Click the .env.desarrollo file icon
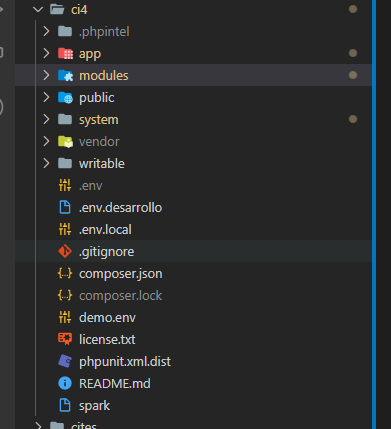The height and width of the screenshot is (429, 391). pyautogui.click(x=65, y=207)
